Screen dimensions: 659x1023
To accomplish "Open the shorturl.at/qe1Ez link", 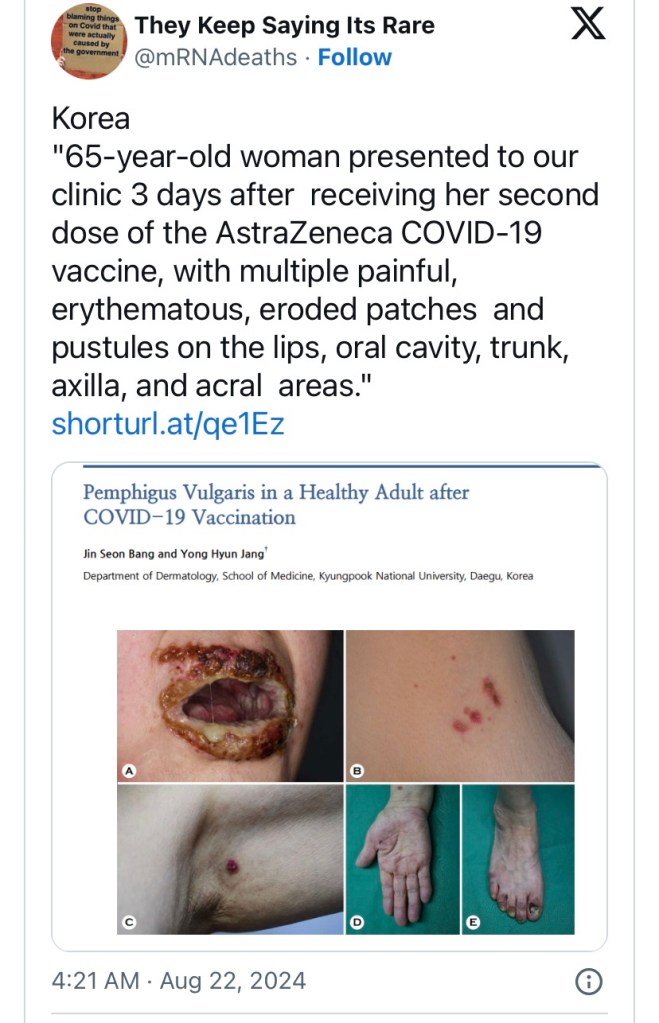I will (168, 424).
